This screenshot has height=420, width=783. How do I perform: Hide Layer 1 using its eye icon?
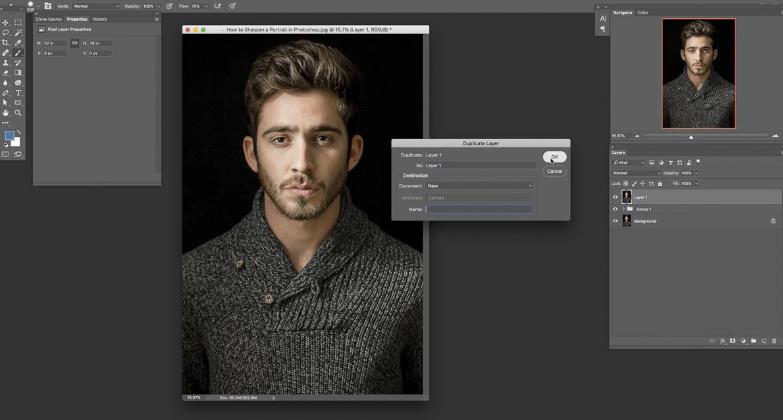[x=615, y=197]
